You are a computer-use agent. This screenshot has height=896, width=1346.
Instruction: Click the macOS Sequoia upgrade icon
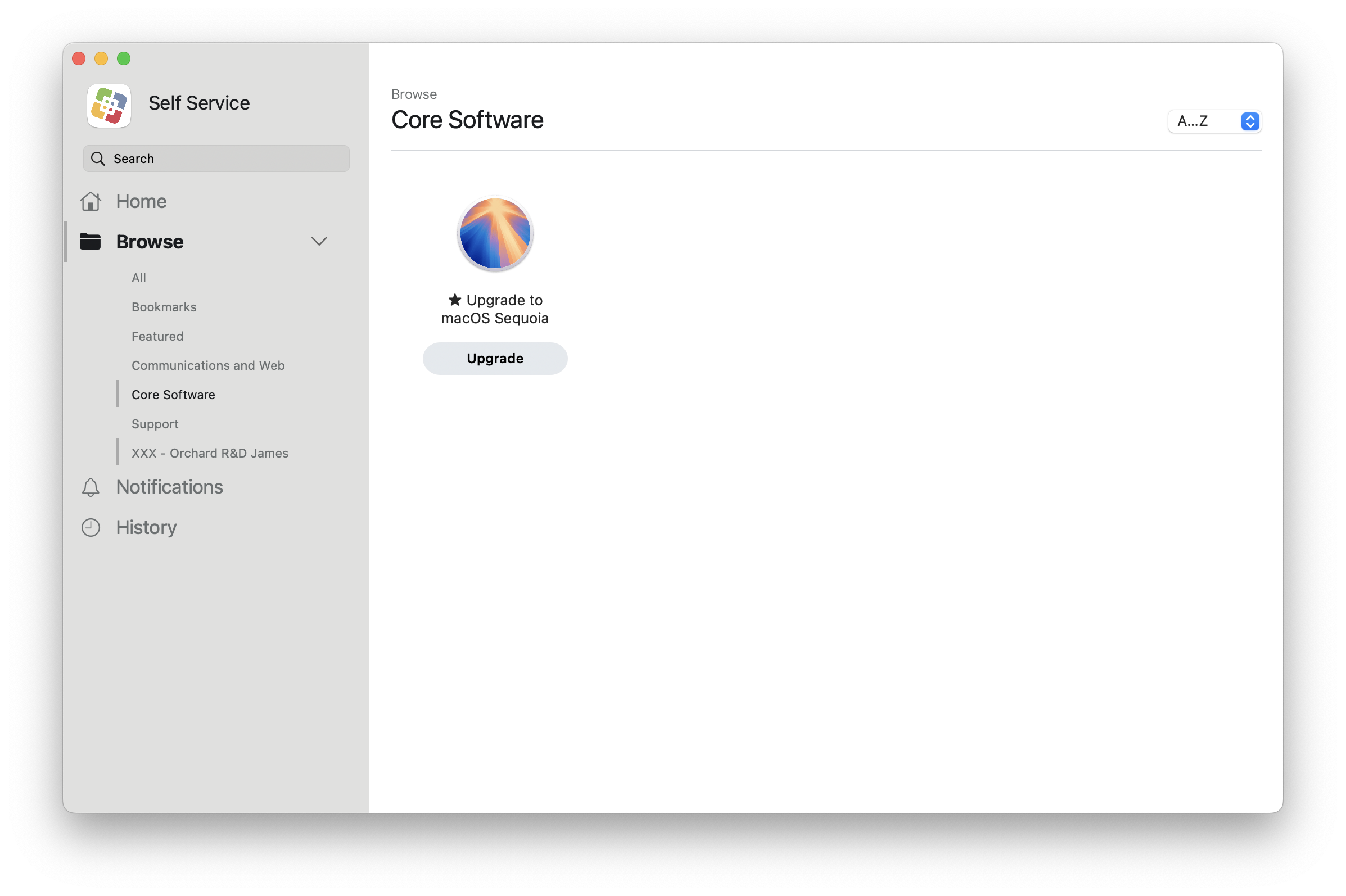pyautogui.click(x=495, y=233)
